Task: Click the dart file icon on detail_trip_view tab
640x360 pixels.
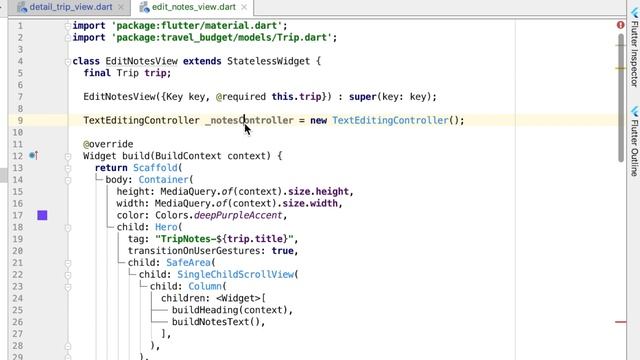Action: point(22,7)
